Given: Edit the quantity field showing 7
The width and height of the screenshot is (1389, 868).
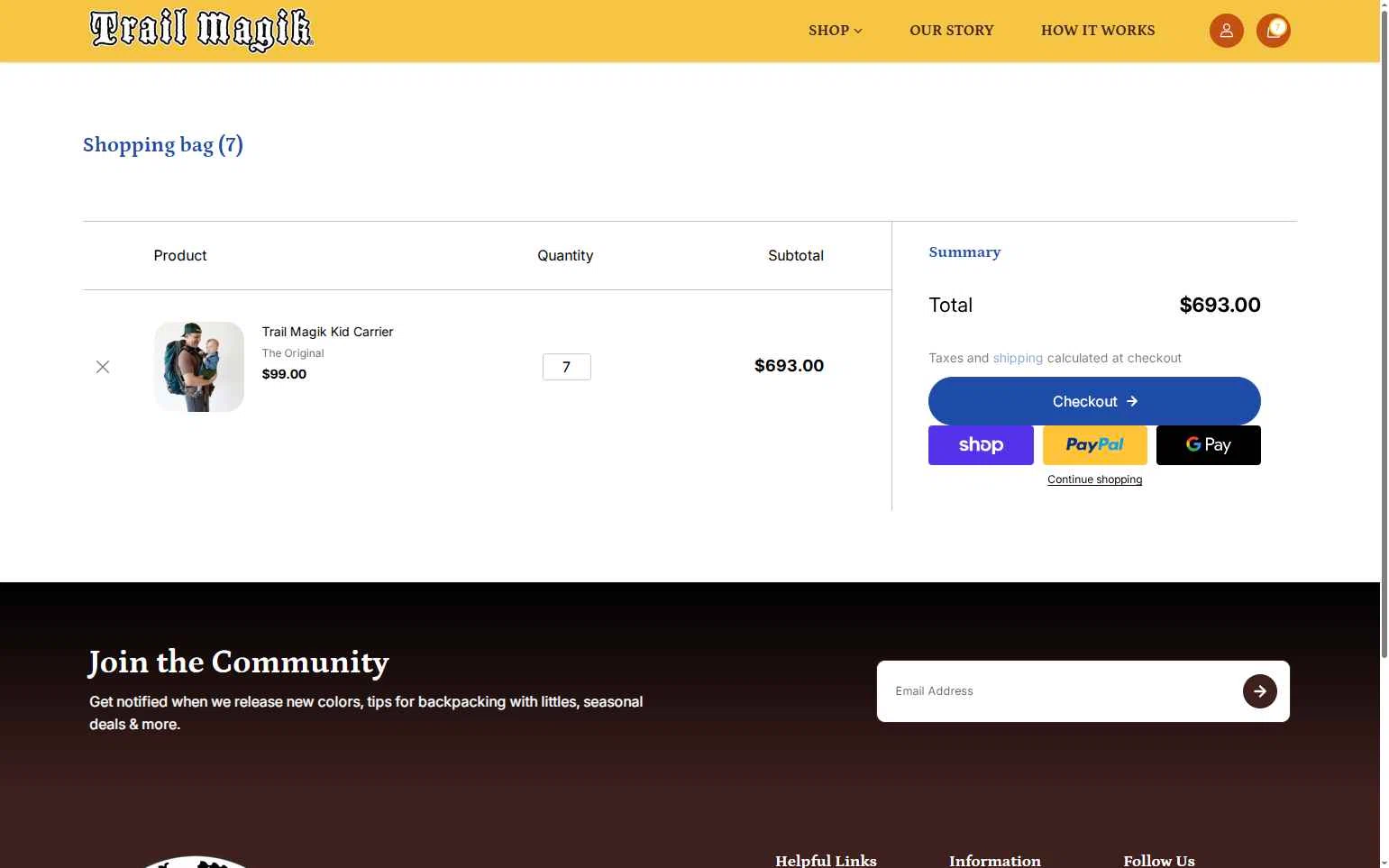Looking at the screenshot, I should [x=566, y=367].
